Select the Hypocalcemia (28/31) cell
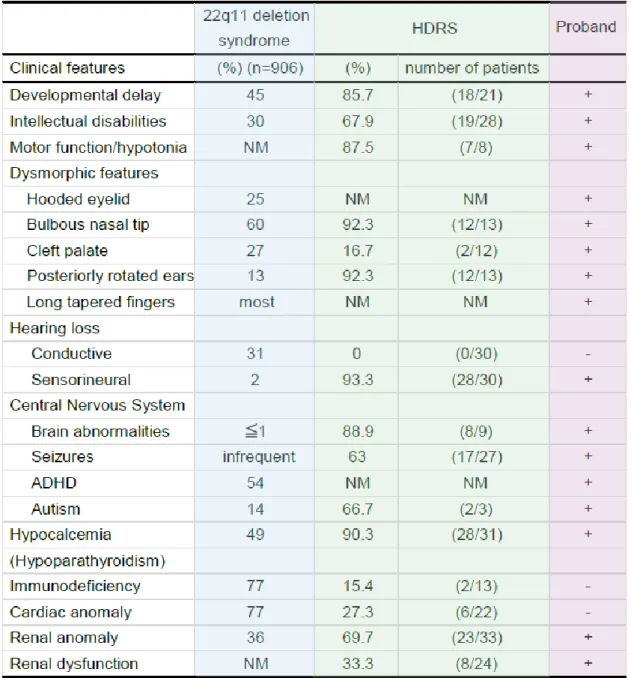The height and width of the screenshot is (678, 631). coord(477,534)
